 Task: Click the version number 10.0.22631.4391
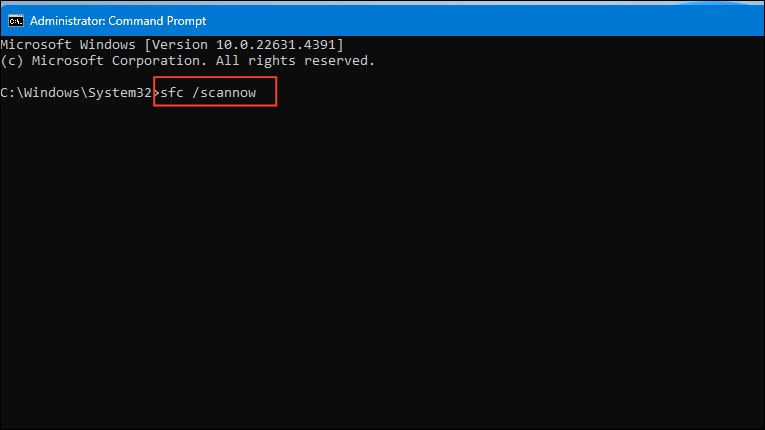click(x=276, y=44)
